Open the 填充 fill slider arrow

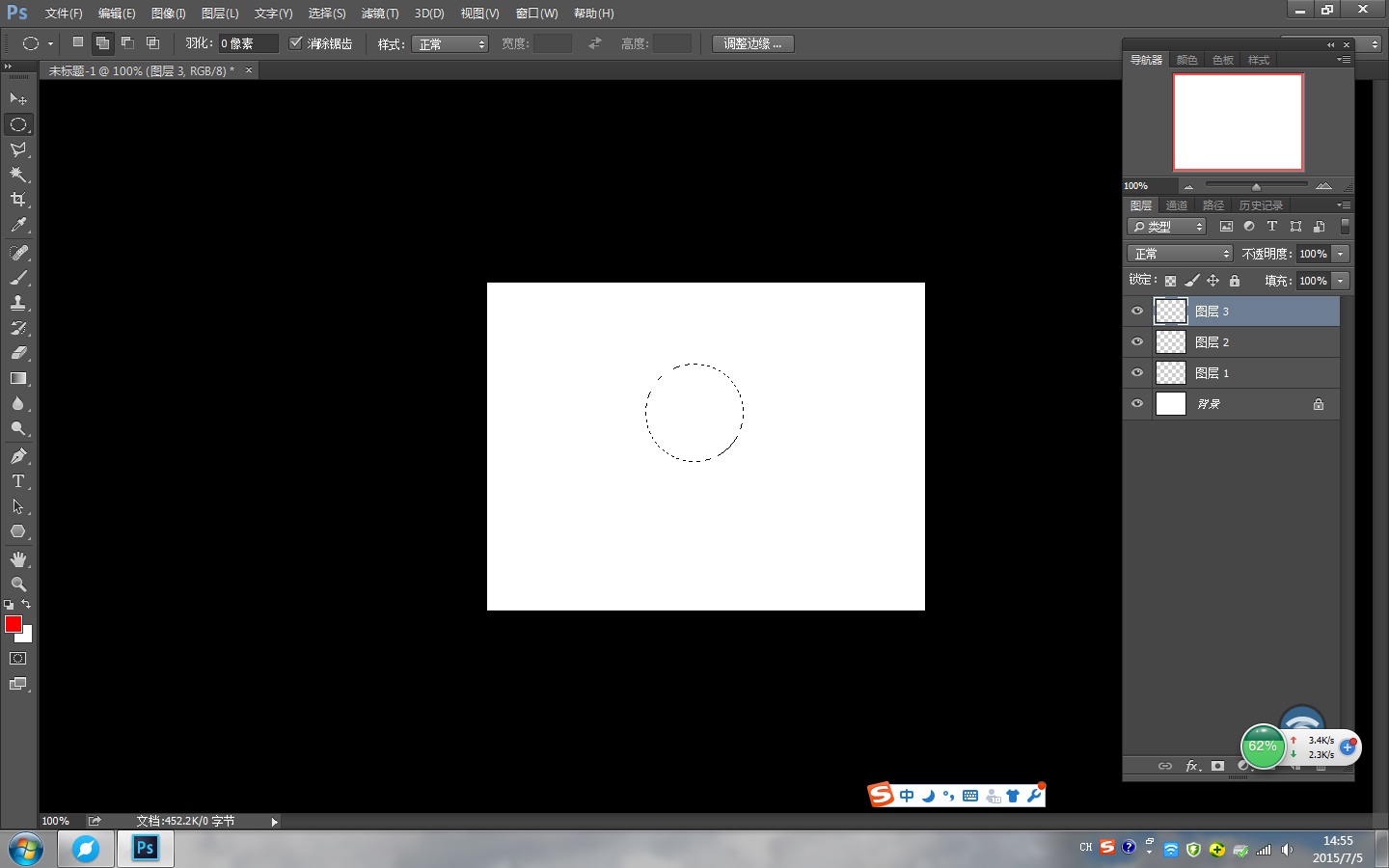pyautogui.click(x=1340, y=281)
